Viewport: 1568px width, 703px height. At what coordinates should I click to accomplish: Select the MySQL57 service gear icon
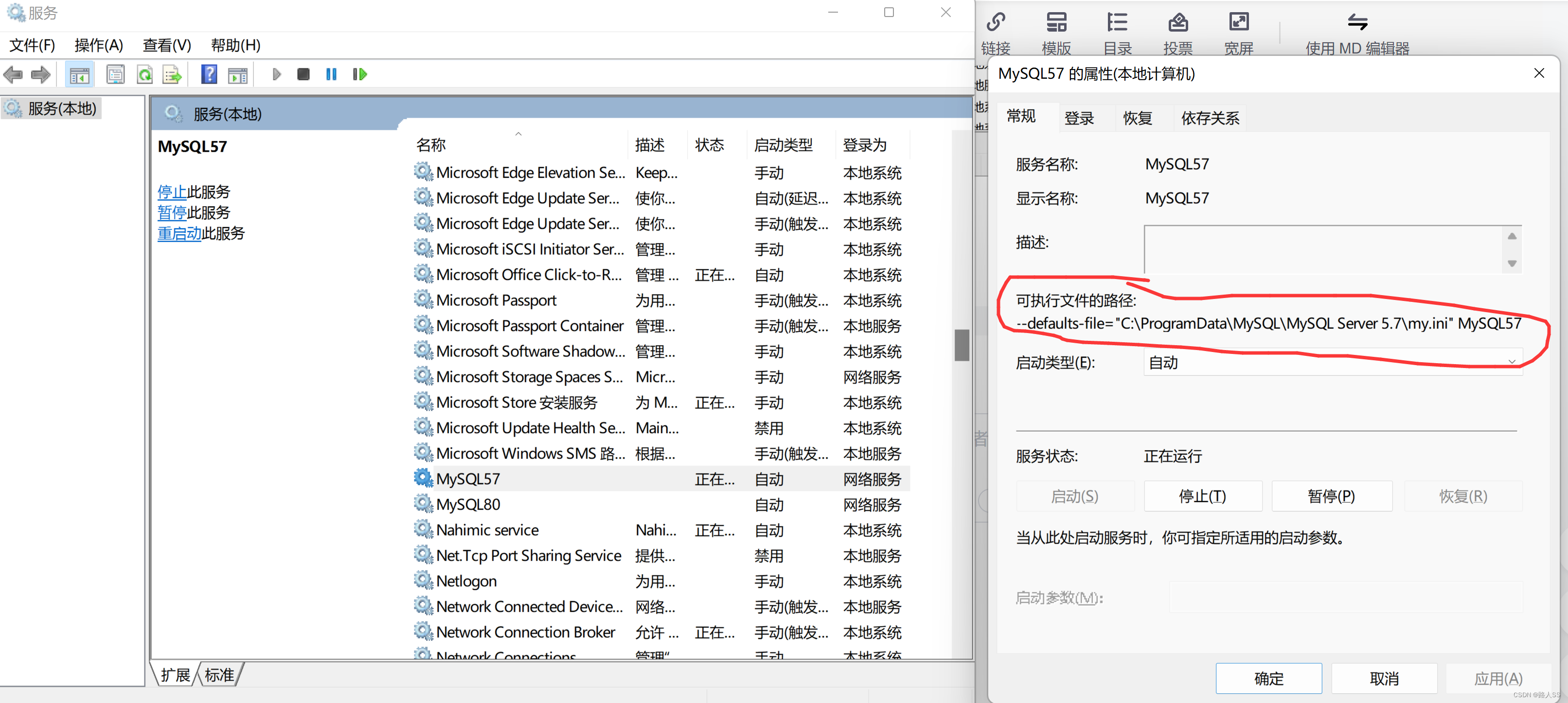click(423, 478)
